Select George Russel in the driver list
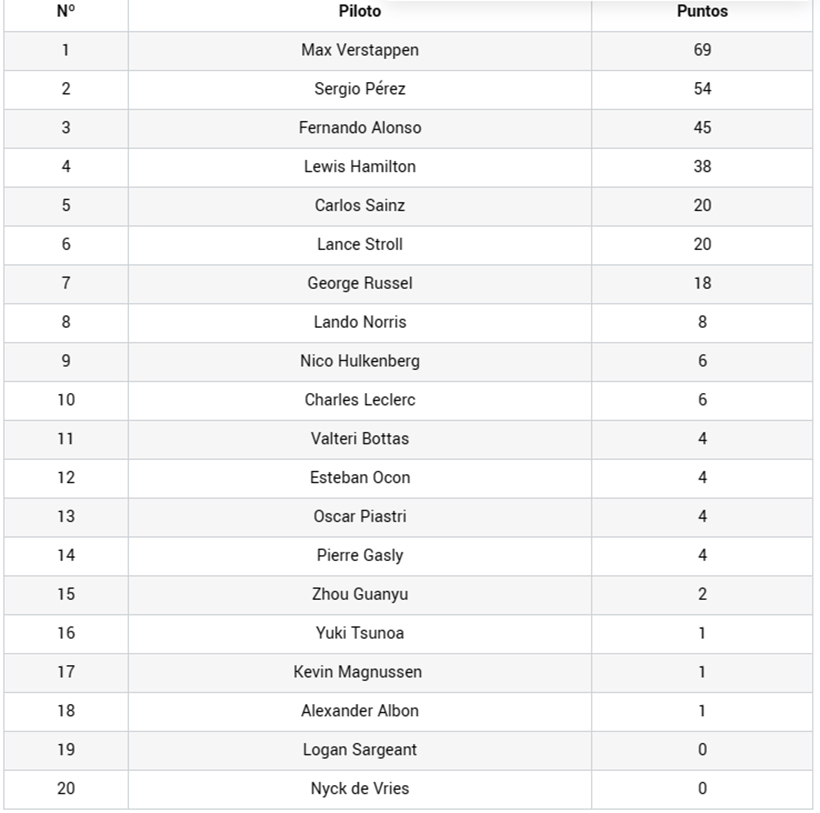Screen dimensions: 820x813 [x=359, y=283]
